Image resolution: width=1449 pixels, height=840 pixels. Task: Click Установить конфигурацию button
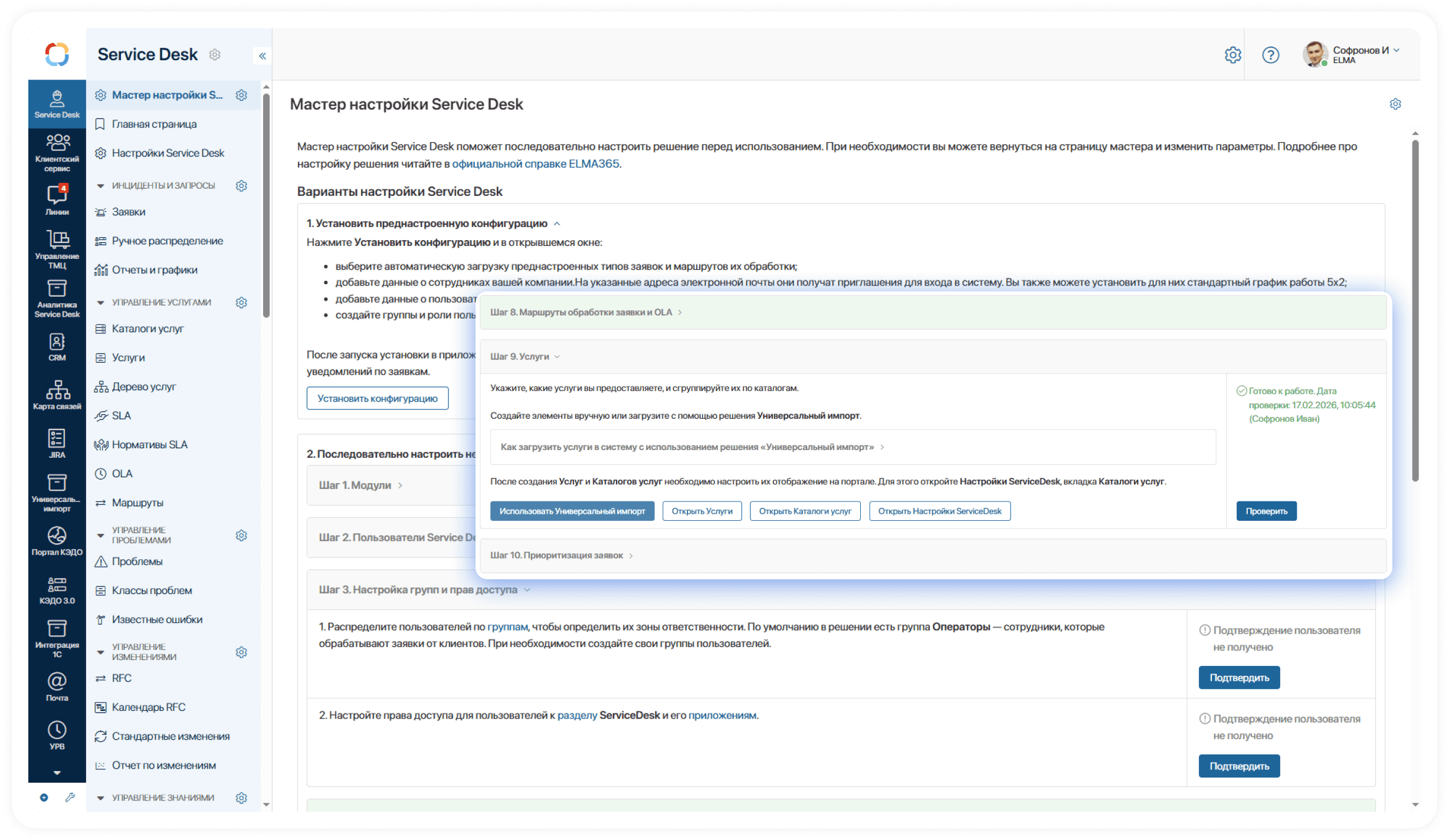pos(378,399)
